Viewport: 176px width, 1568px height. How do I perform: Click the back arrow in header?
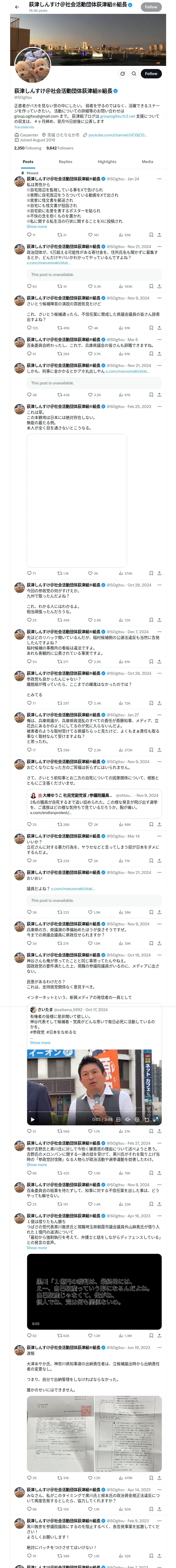pyautogui.click(x=16, y=7)
